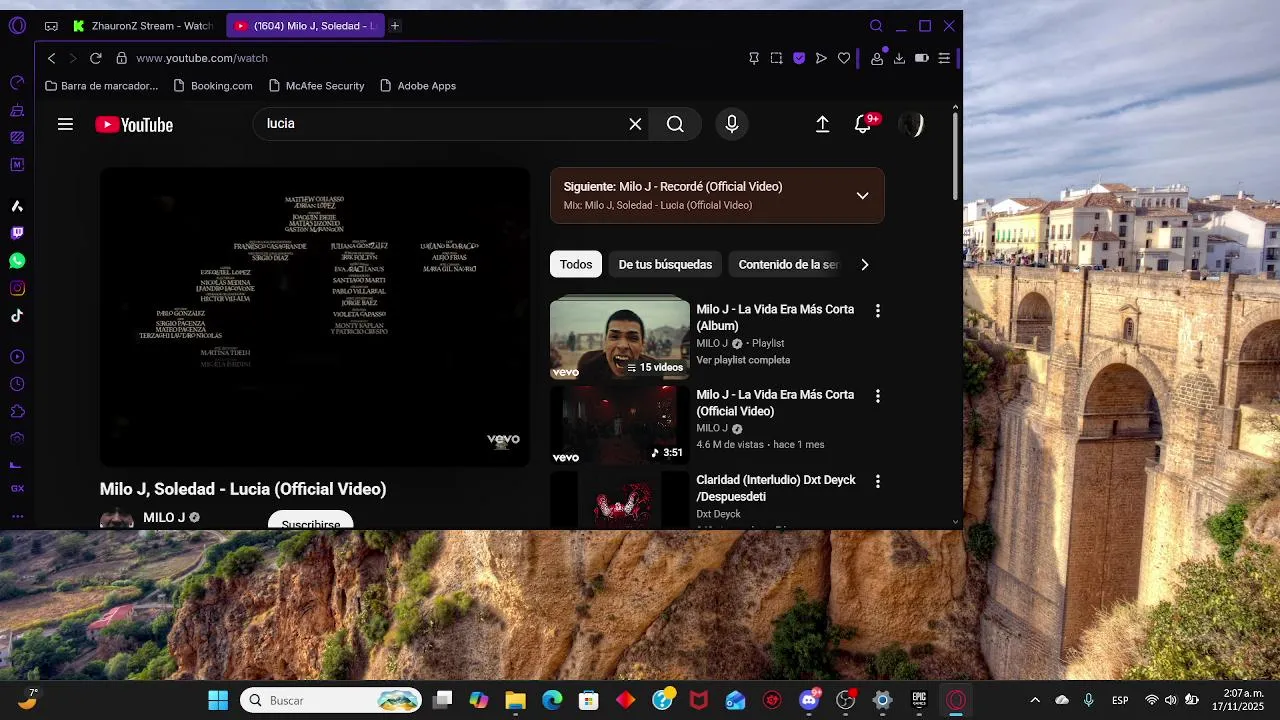Open YouTube hamburger guide menu

65,124
